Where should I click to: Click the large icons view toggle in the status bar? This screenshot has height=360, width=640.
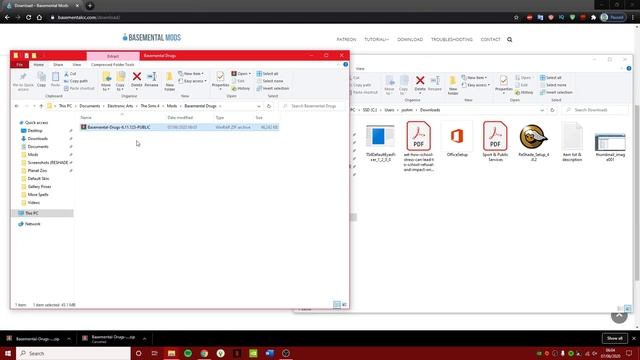(344, 304)
